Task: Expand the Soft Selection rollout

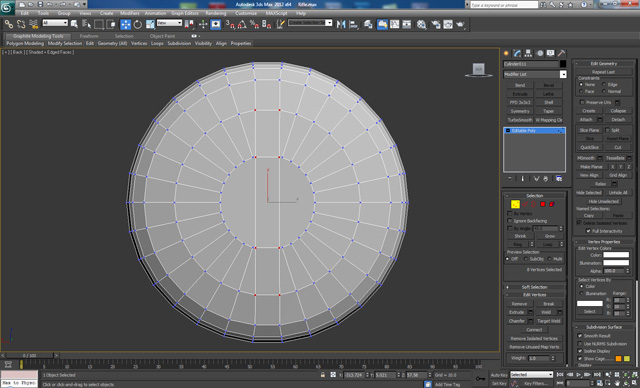Action: click(x=535, y=287)
